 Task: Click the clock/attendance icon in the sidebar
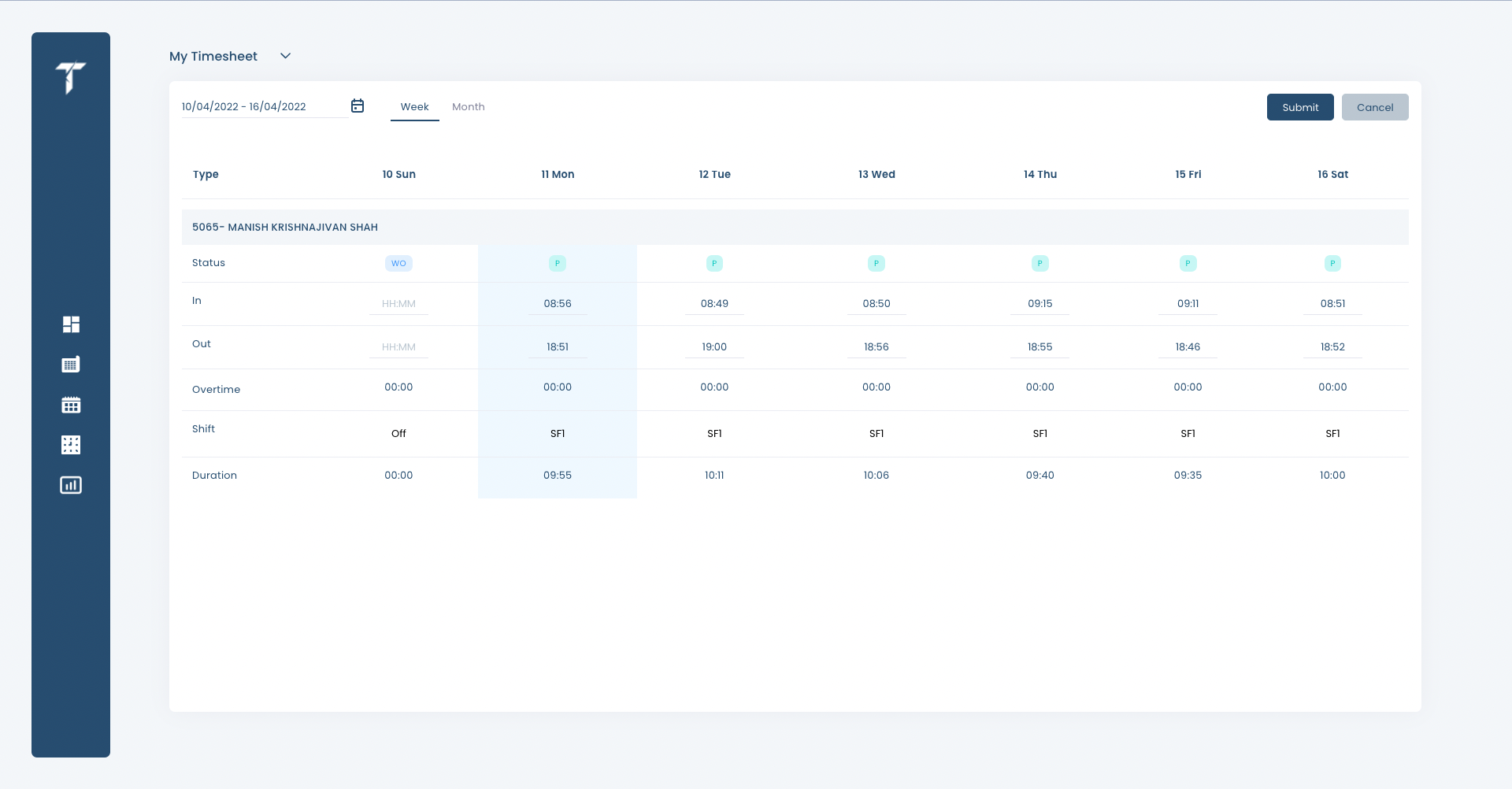[x=71, y=444]
